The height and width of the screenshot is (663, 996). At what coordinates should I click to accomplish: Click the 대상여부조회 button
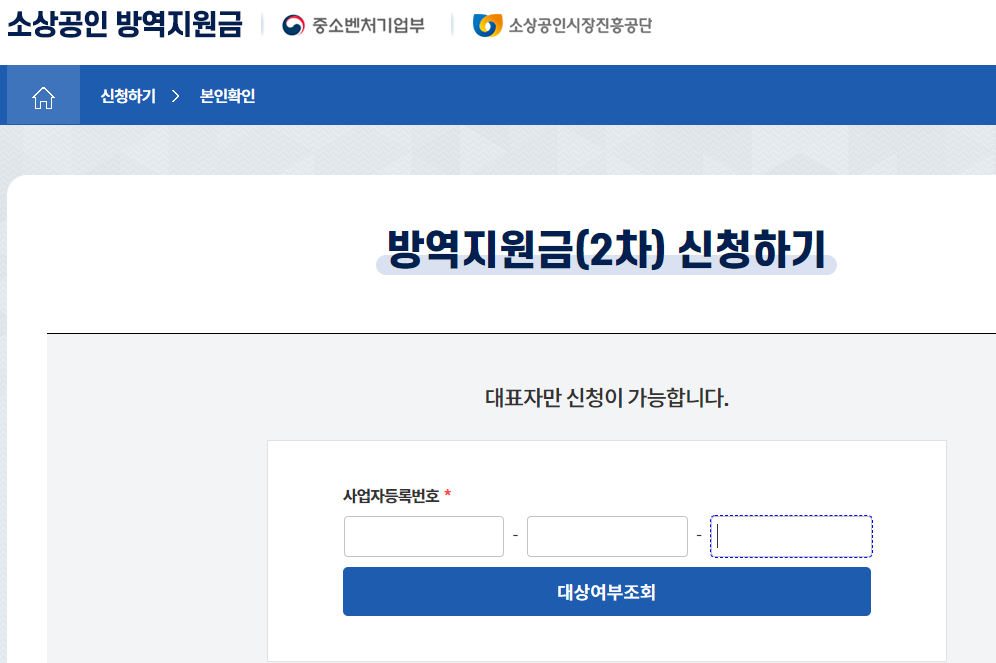pos(607,591)
